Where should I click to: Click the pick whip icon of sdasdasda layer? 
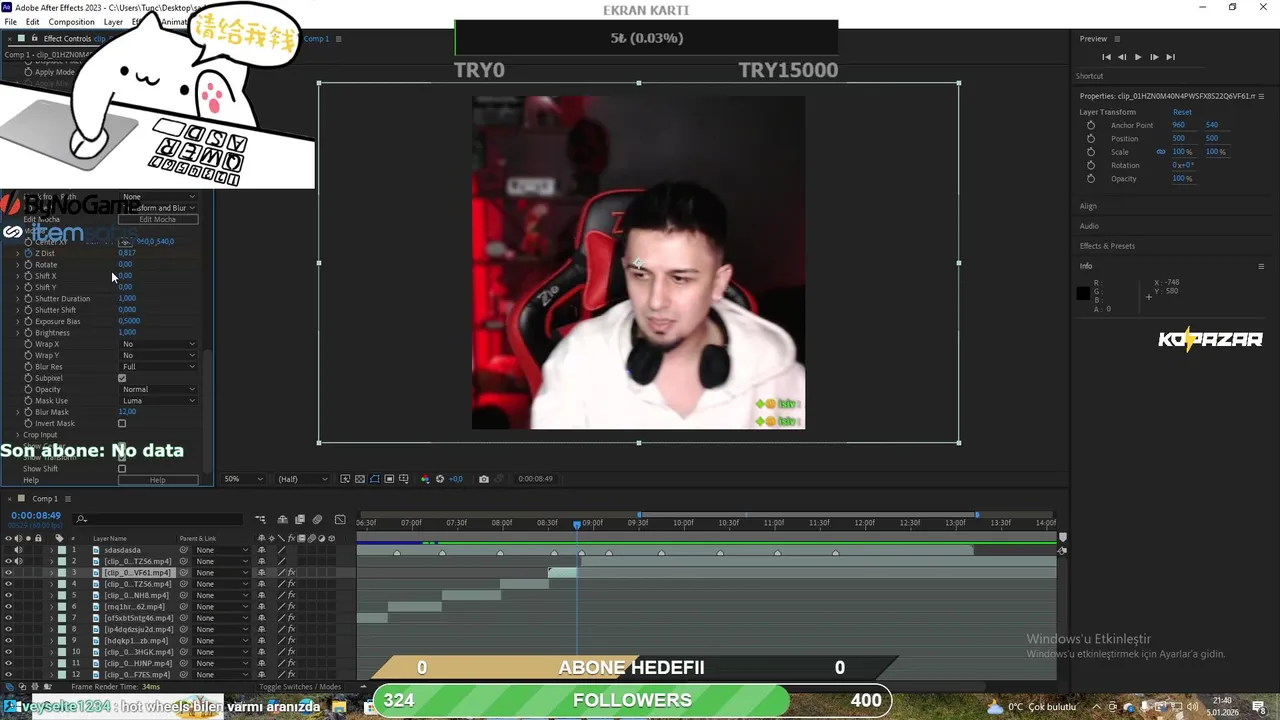(184, 550)
